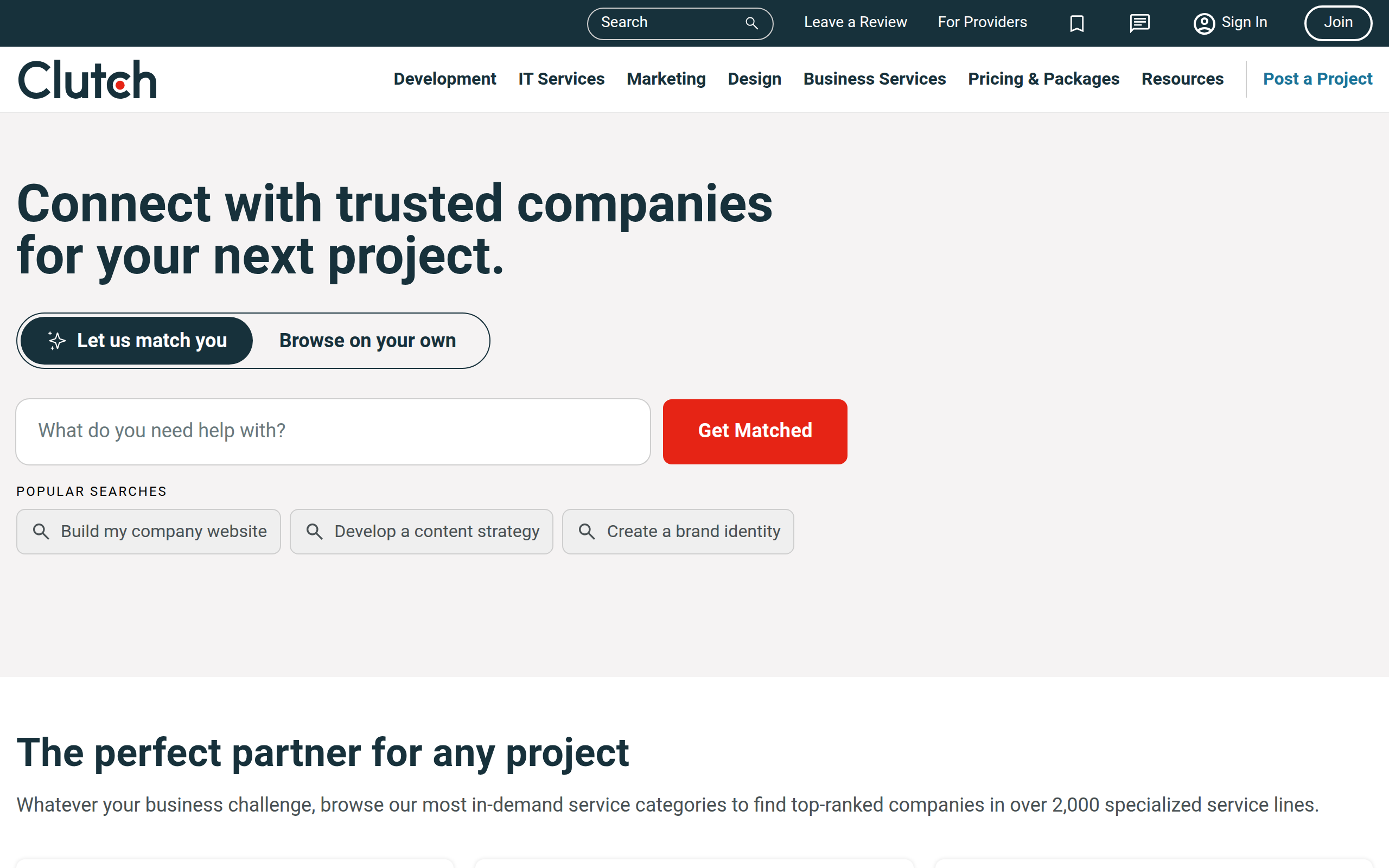Focus the What do you need help with field
This screenshot has width=1389, height=868.
coord(333,432)
